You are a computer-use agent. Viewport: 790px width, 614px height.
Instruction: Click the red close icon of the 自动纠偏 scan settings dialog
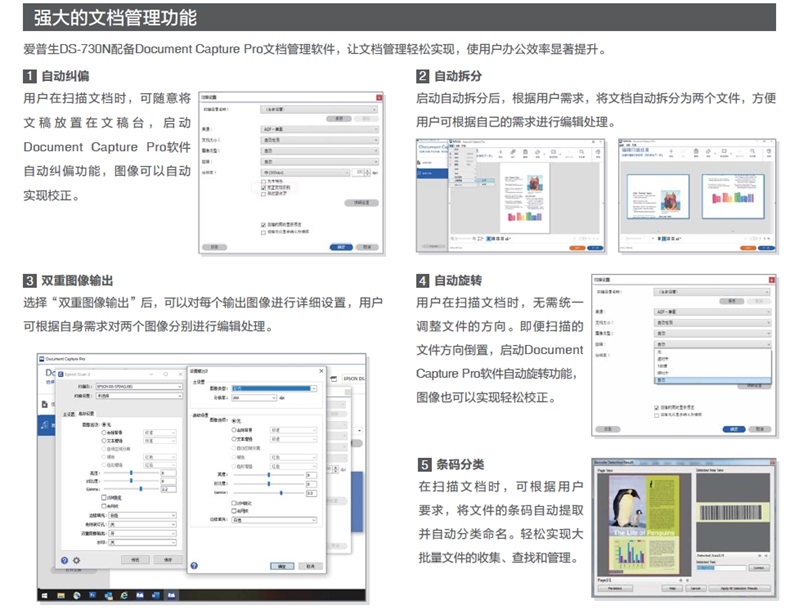coord(379,97)
